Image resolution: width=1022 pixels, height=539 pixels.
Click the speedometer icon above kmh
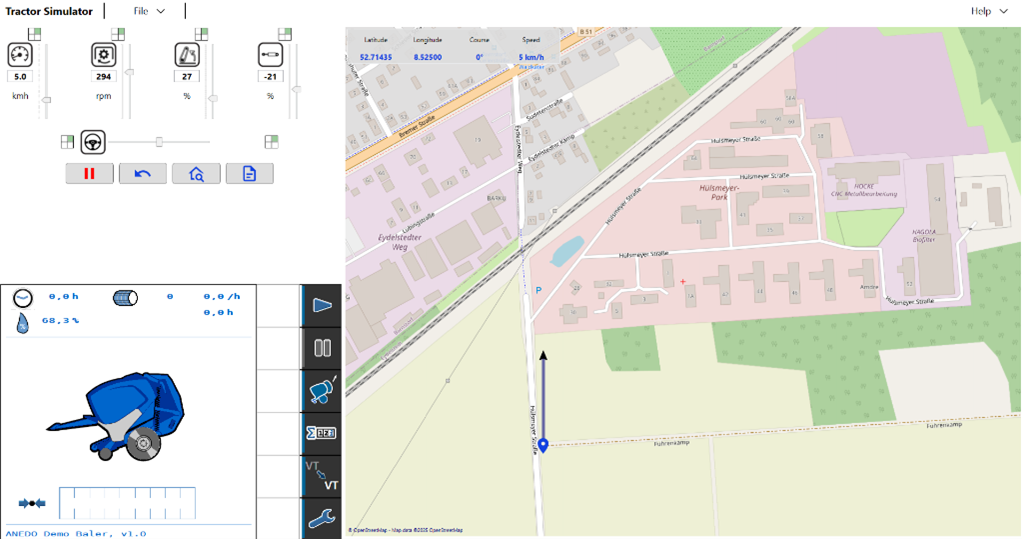(x=21, y=54)
